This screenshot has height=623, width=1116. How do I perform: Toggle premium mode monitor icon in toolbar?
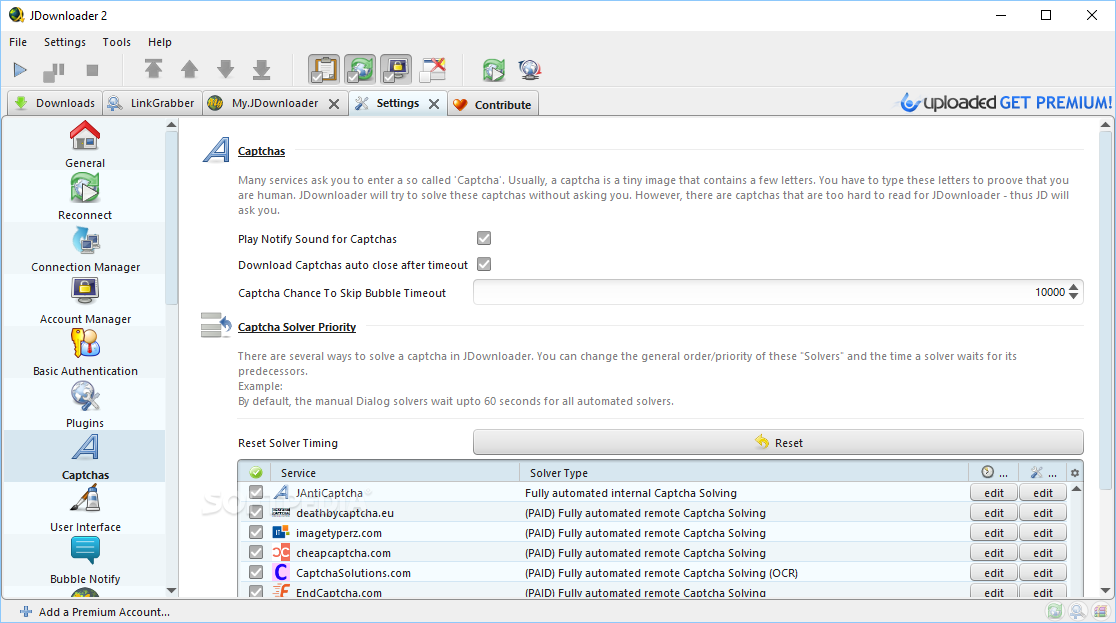[x=396, y=70]
